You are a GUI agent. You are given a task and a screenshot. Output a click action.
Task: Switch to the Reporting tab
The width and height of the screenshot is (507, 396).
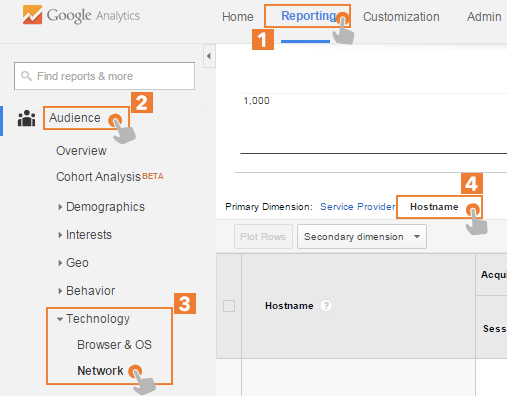tap(309, 16)
